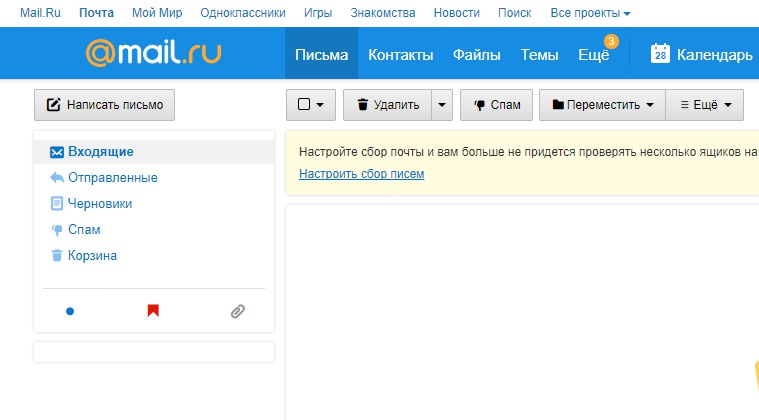Tick the select-all messages checkbox

(304, 104)
